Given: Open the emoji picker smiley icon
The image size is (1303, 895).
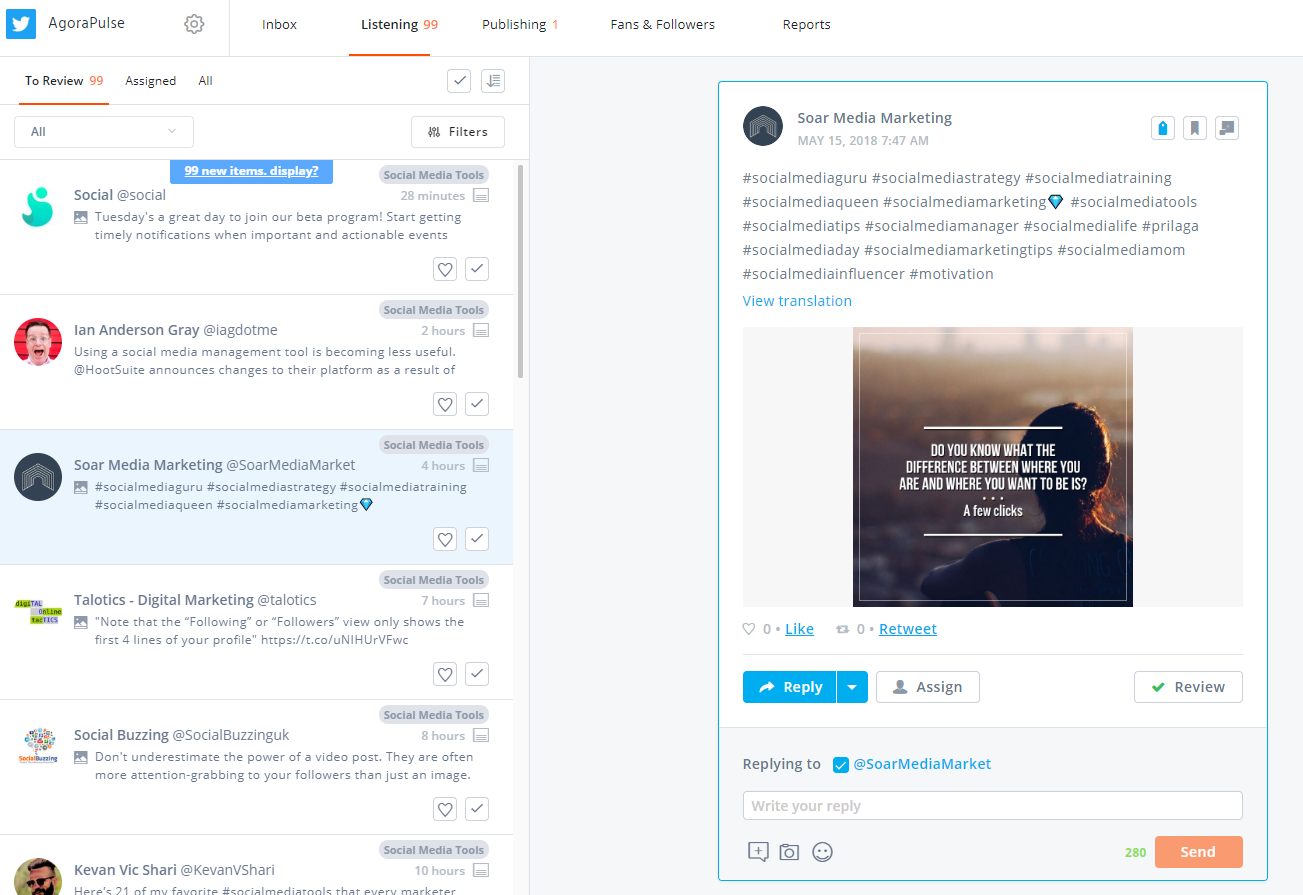Looking at the screenshot, I should tap(822, 852).
